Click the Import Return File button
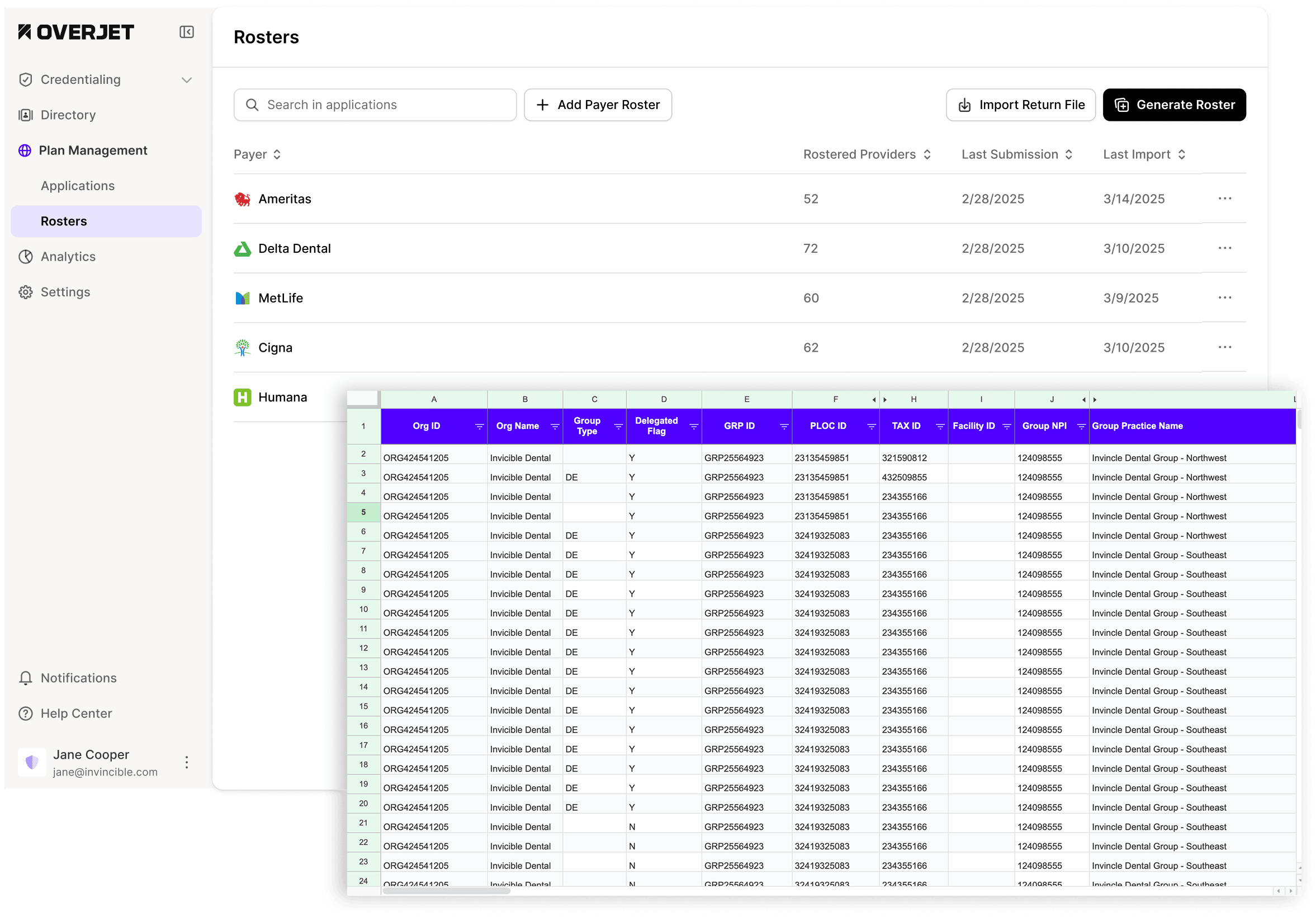 [1020, 105]
